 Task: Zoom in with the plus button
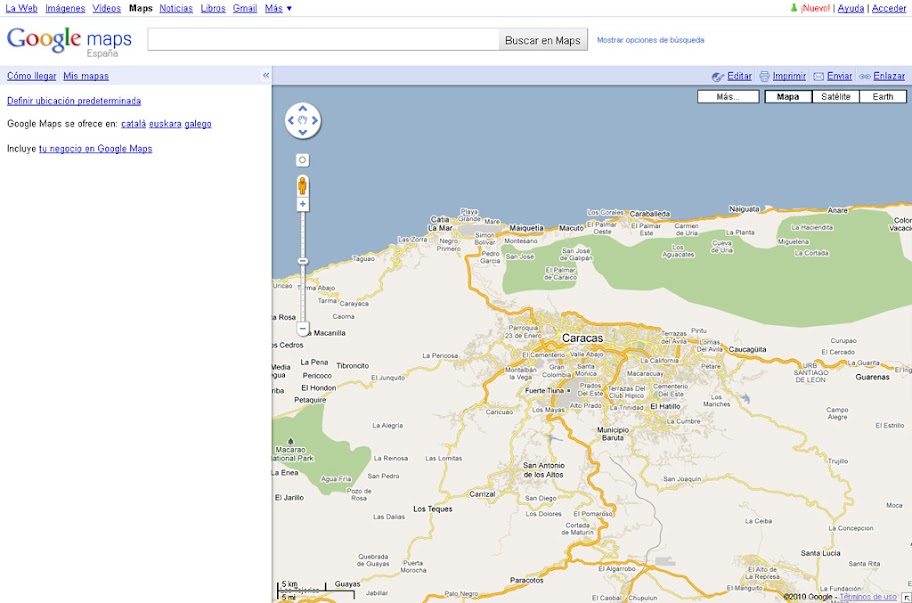pos(302,204)
